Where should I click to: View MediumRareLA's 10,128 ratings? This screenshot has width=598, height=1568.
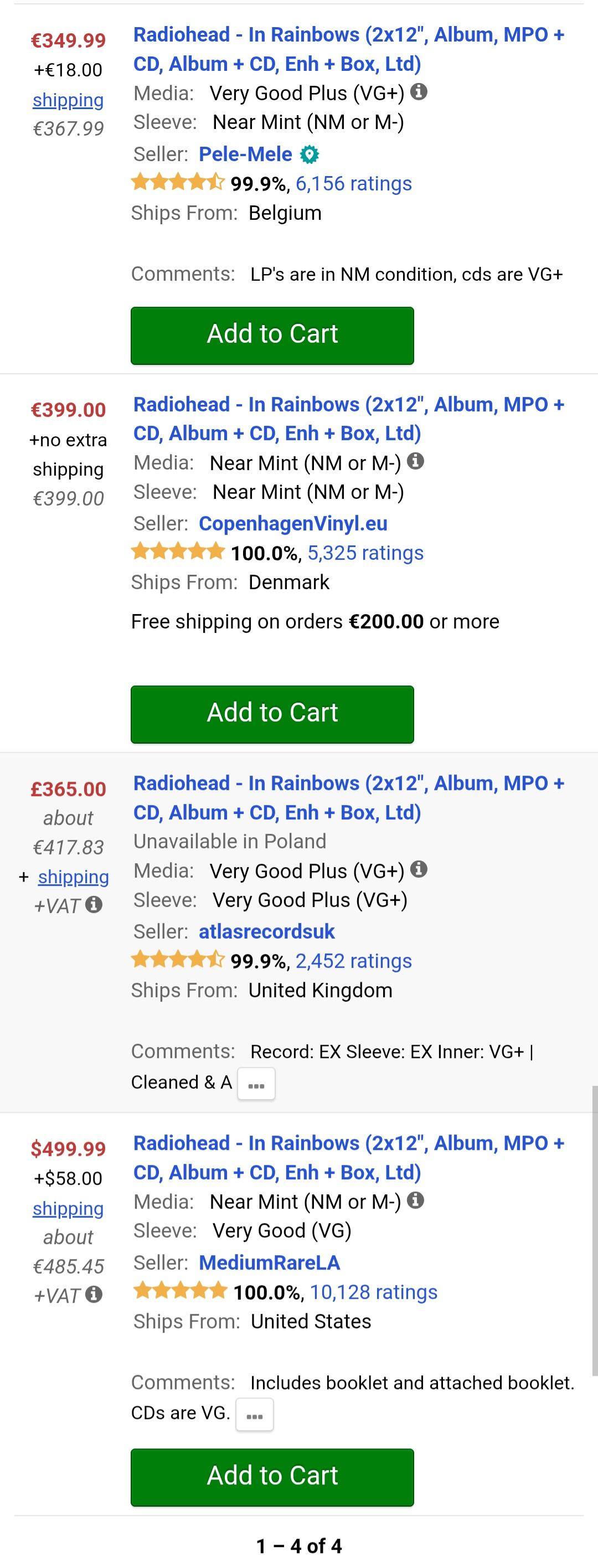click(x=373, y=1292)
